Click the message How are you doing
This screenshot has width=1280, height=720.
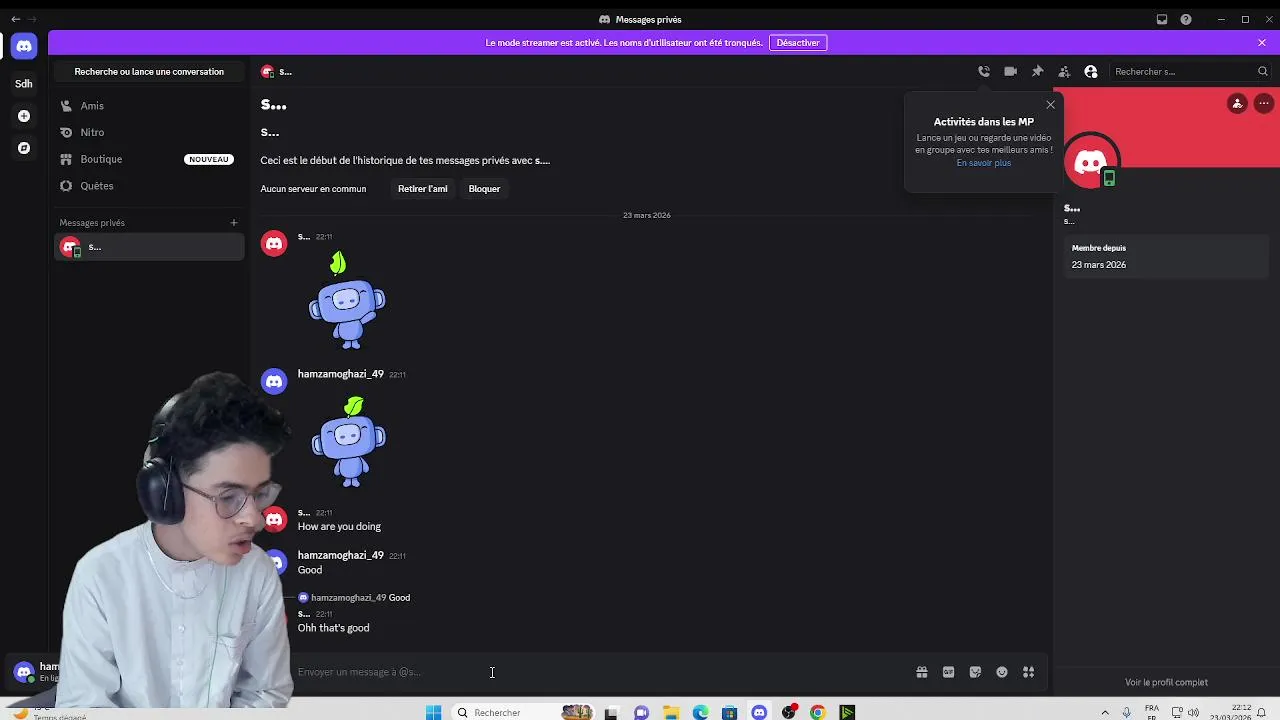[339, 527]
